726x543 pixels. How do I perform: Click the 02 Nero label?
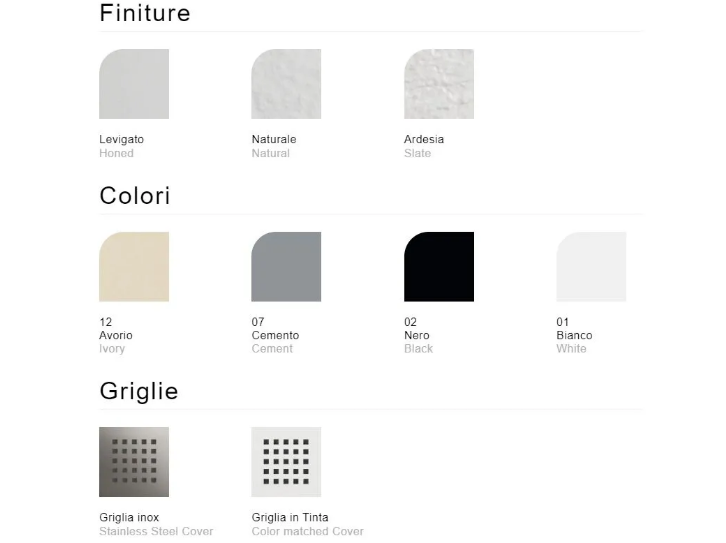417,335
